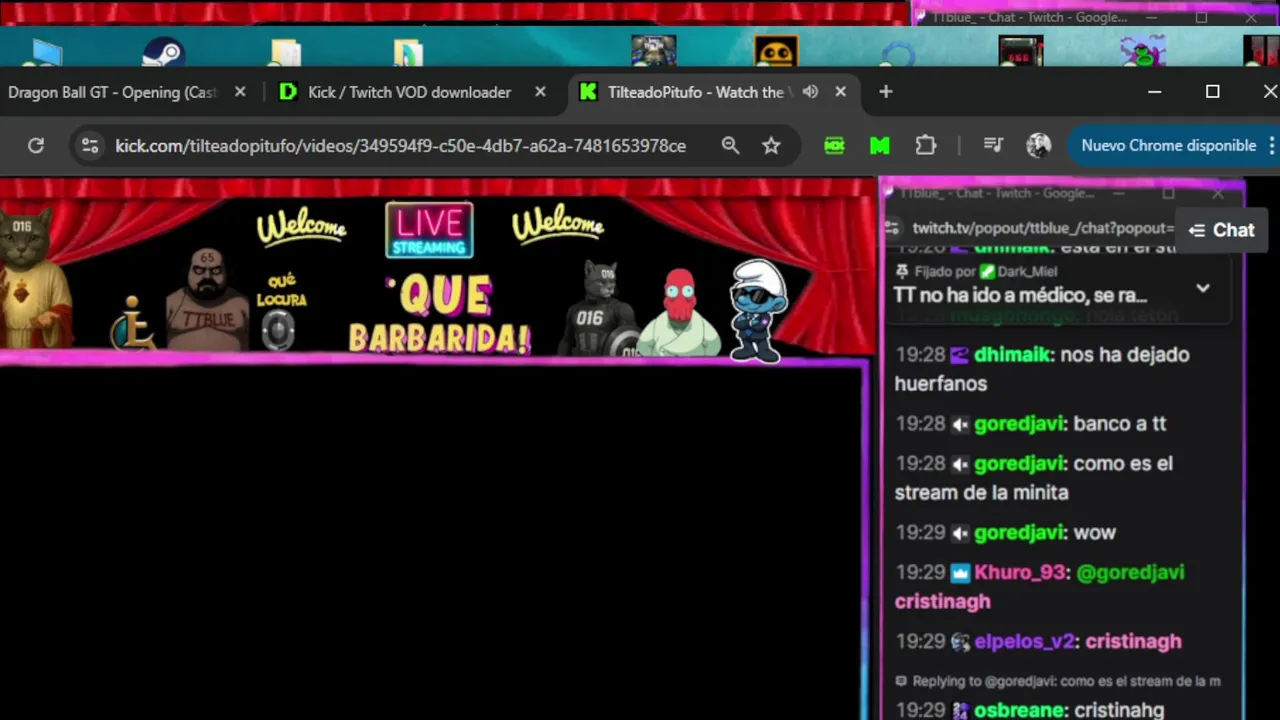Image resolution: width=1280 pixels, height=720 pixels.
Task: Click elpelos_v2's chat badge
Action: [960, 642]
